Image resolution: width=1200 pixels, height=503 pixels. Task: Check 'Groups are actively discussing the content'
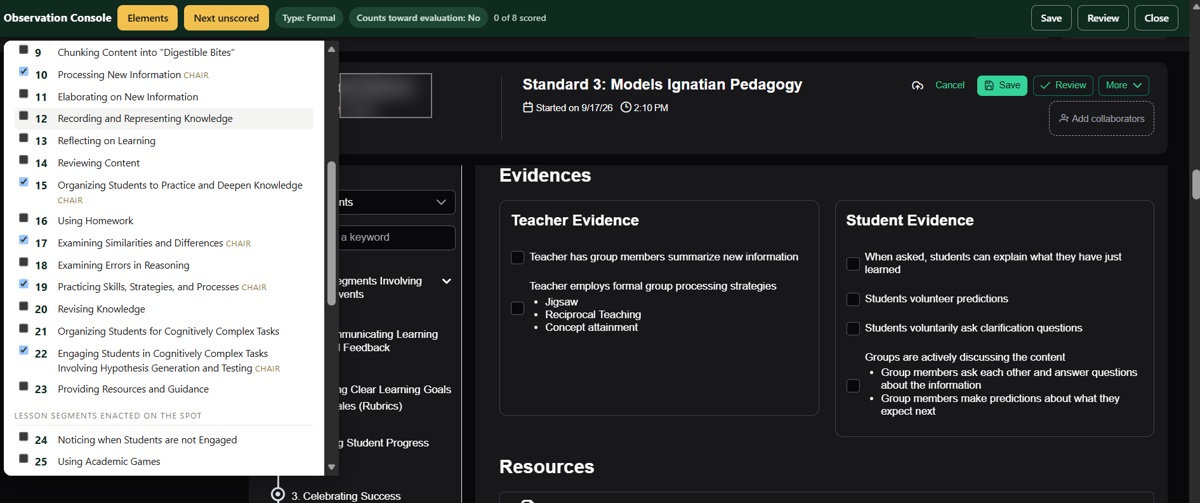853,385
